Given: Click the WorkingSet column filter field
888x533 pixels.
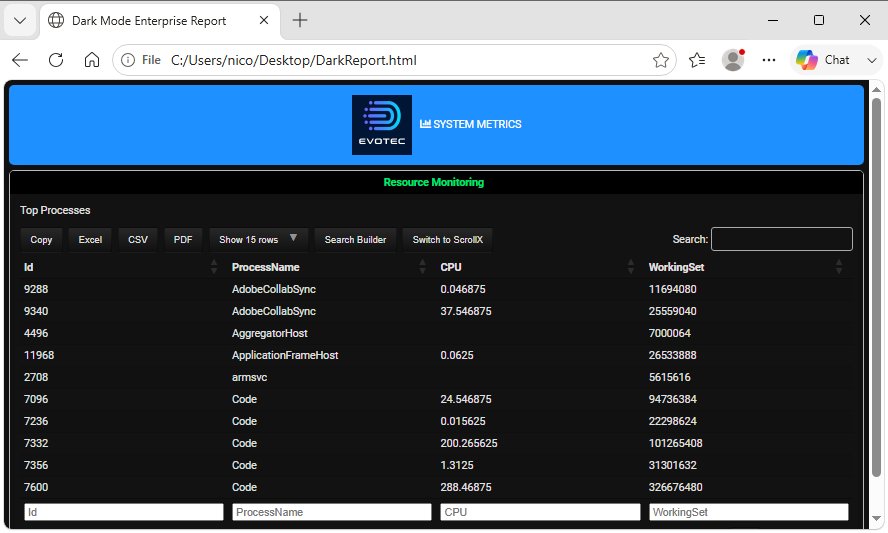Looking at the screenshot, I should point(749,512).
